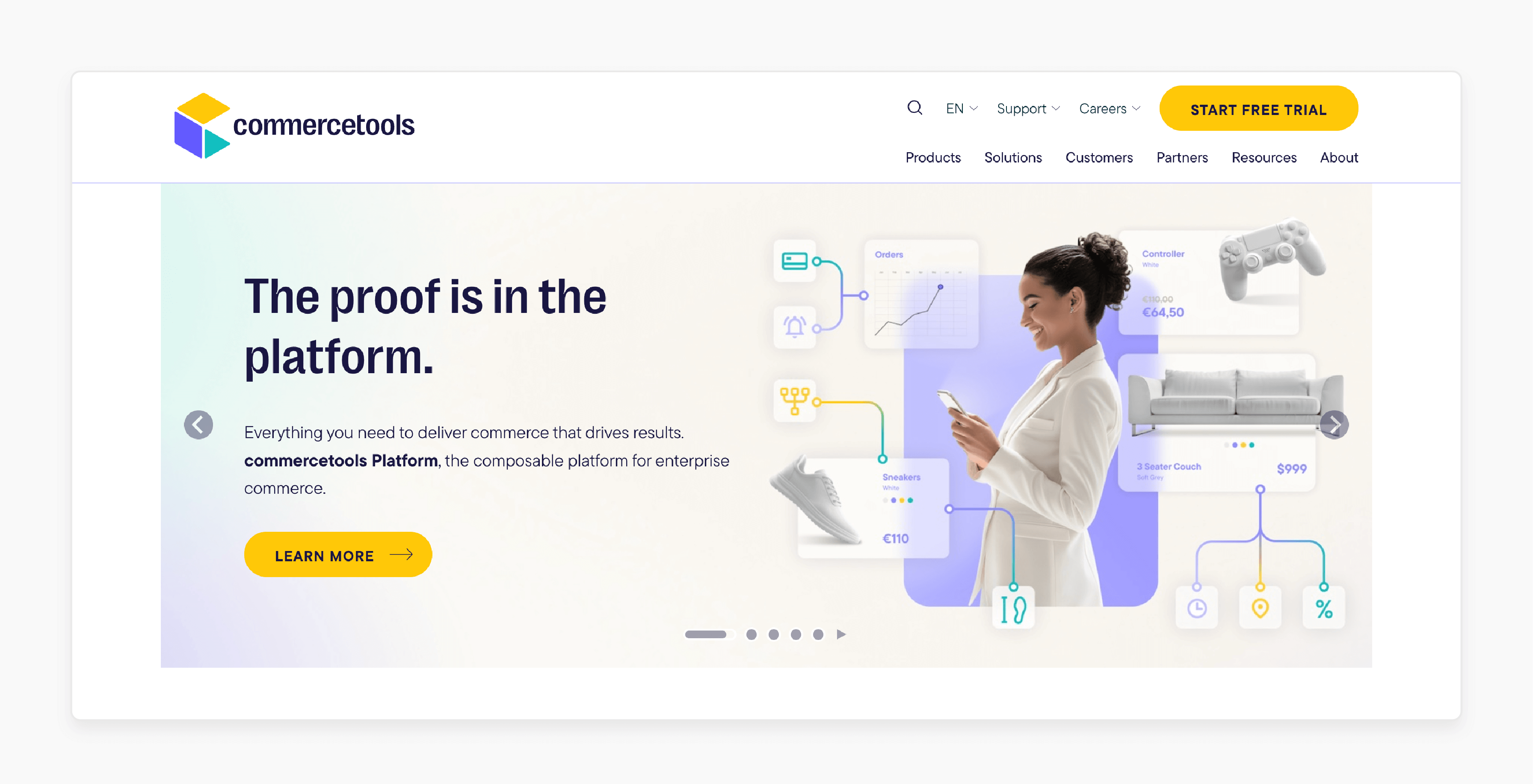Click the search icon in the navbar

(913, 109)
